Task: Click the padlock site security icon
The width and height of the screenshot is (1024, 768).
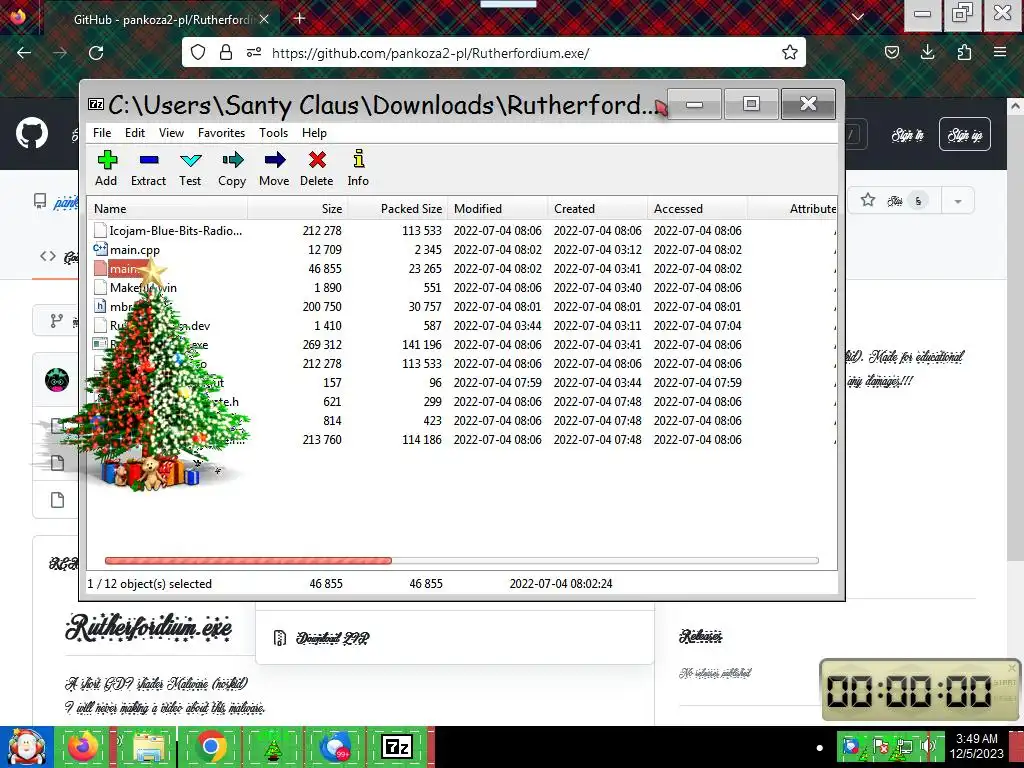Action: pyautogui.click(x=225, y=52)
